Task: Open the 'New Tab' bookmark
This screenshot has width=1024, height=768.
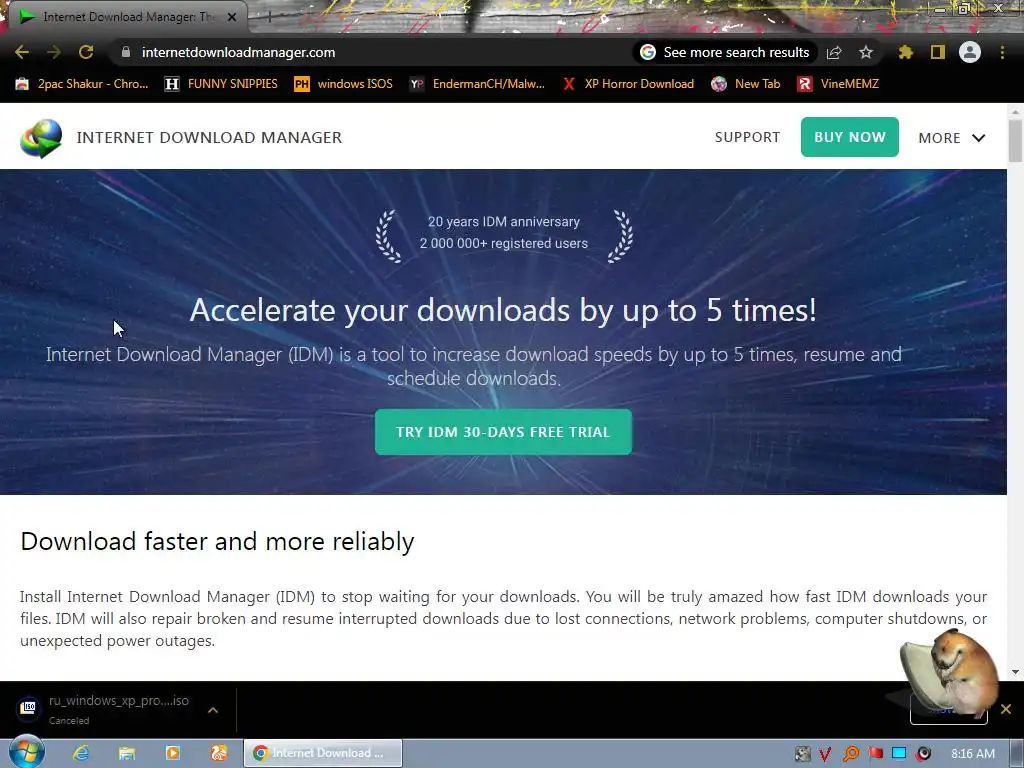Action: [746, 84]
